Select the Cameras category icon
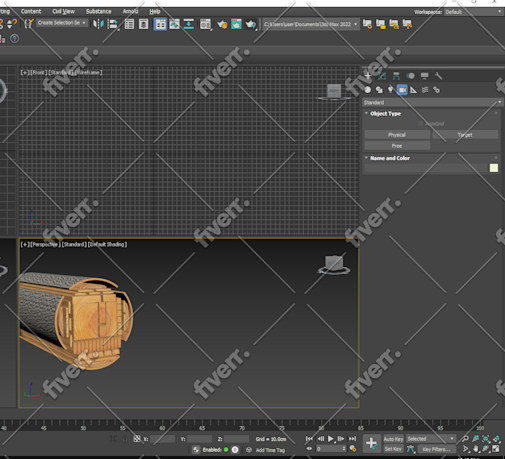Image resolution: width=505 pixels, height=459 pixels. pos(402,90)
